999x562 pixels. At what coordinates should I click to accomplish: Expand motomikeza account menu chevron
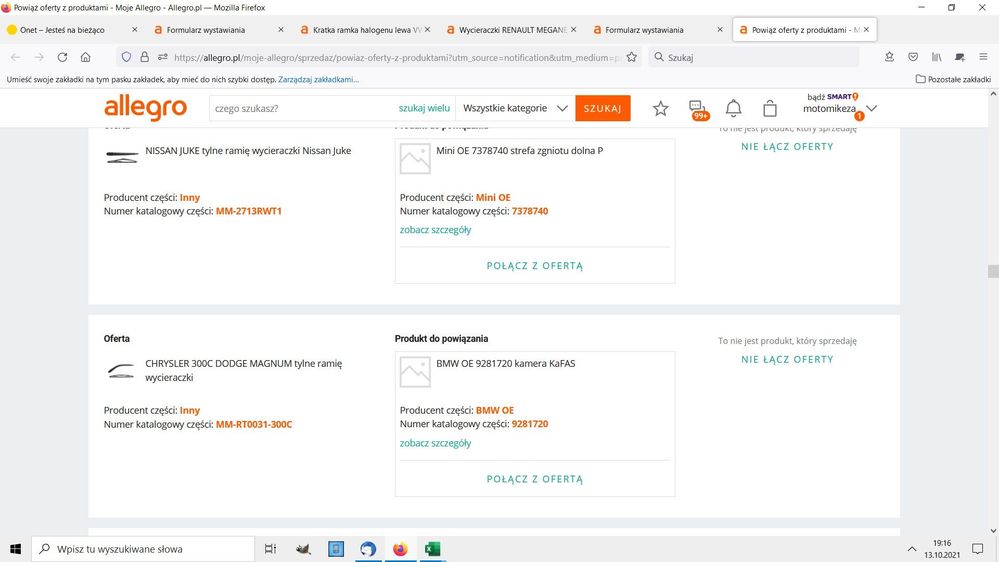coord(872,108)
